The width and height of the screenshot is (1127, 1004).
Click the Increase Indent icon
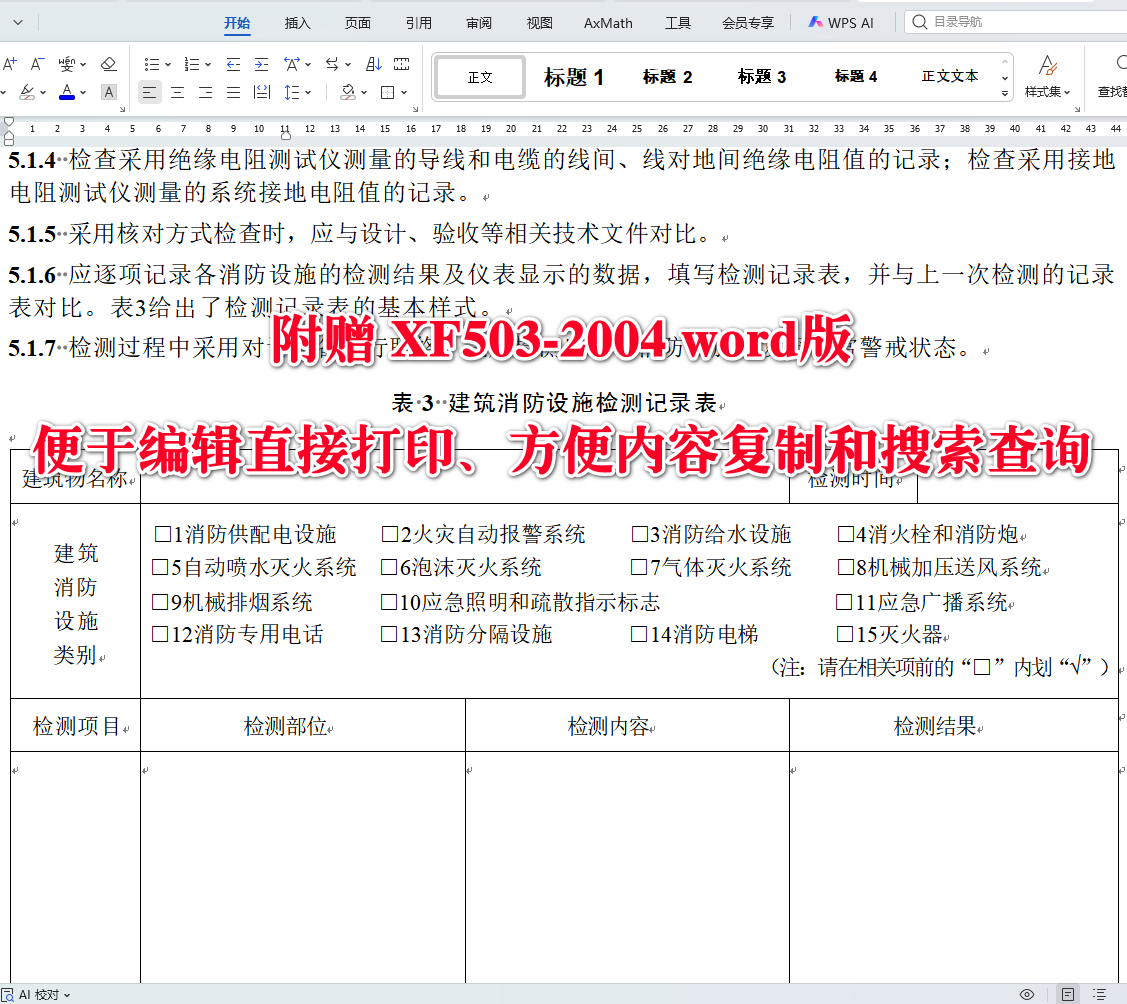pyautogui.click(x=261, y=64)
